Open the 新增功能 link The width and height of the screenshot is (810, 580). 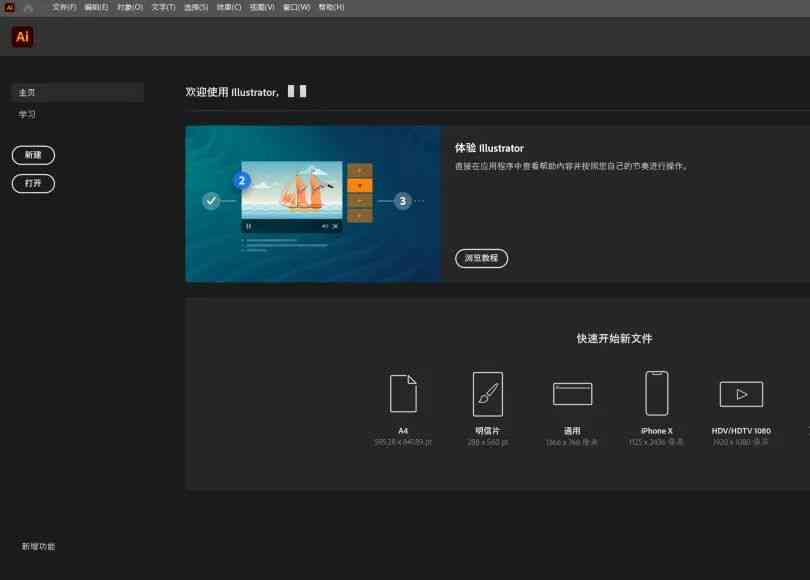38,546
